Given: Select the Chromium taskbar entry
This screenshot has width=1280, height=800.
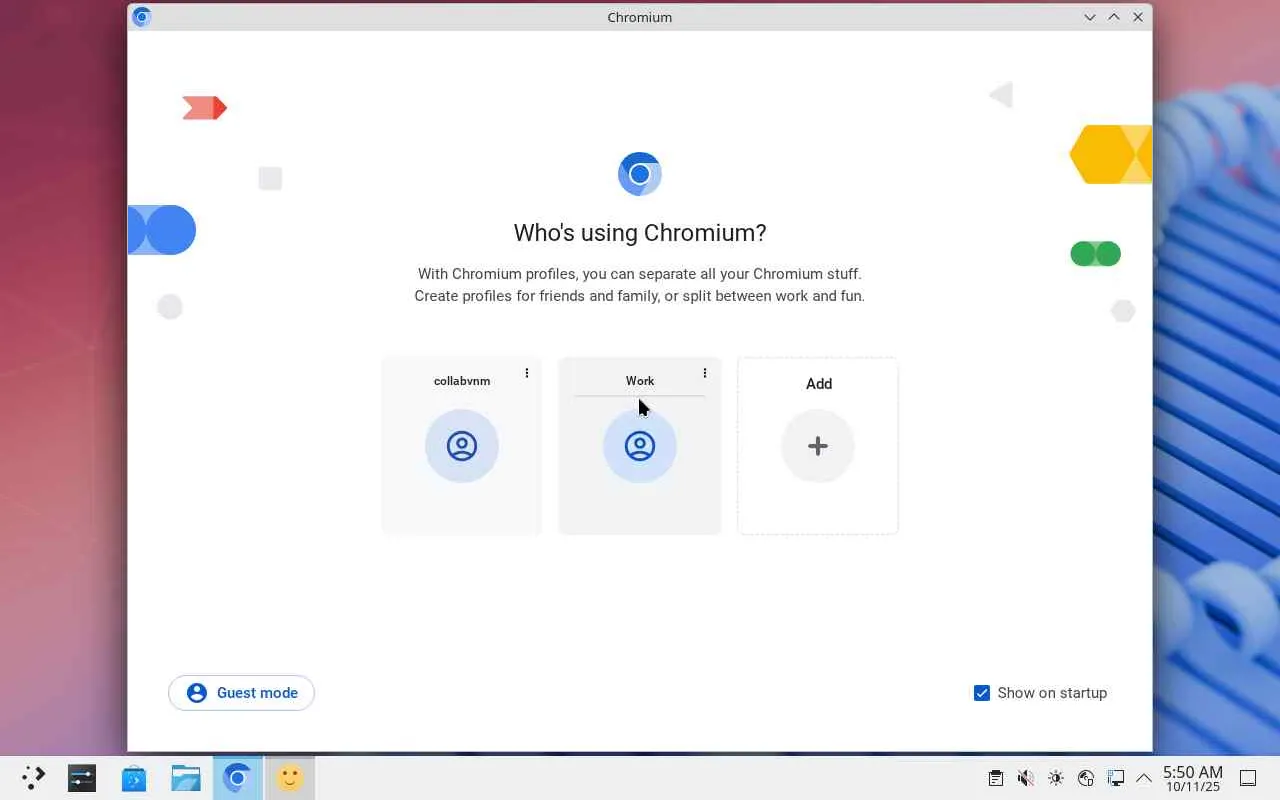Looking at the screenshot, I should click(238, 778).
